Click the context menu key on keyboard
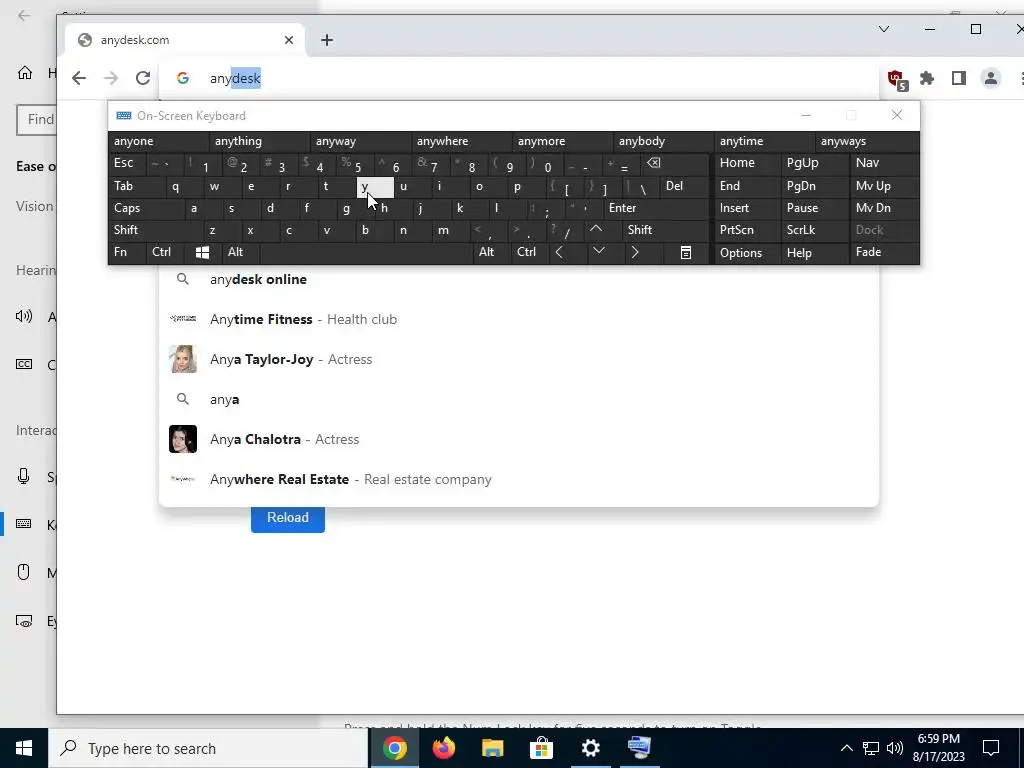This screenshot has width=1024, height=768. (686, 252)
